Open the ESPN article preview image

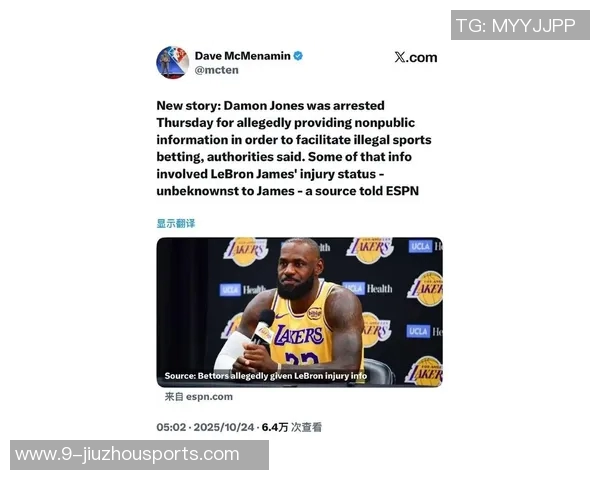(x=299, y=312)
